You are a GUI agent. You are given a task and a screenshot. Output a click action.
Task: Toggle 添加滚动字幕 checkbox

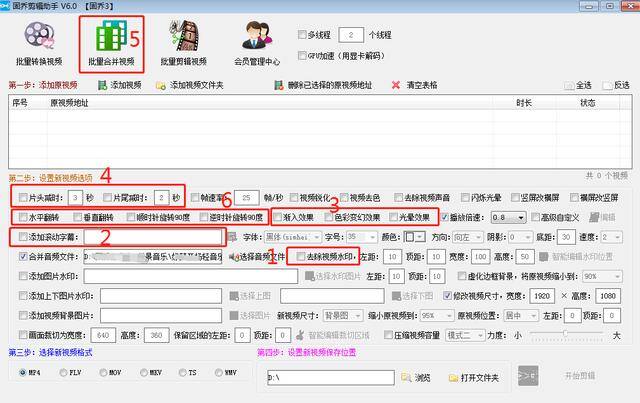23,237
